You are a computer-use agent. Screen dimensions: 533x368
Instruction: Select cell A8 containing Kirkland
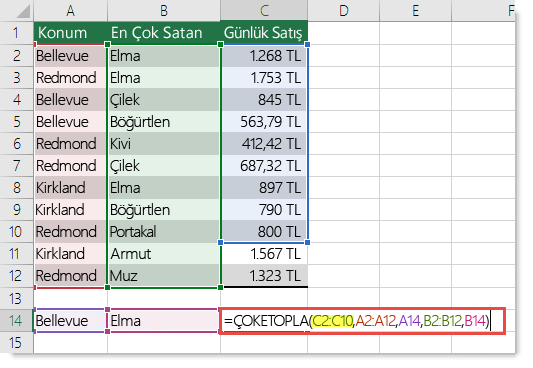70,188
